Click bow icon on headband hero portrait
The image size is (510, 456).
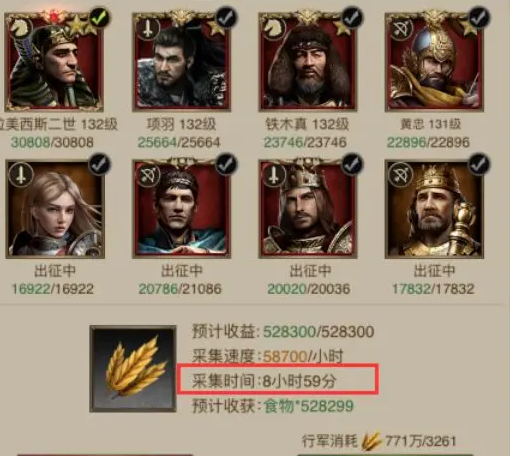[147, 175]
